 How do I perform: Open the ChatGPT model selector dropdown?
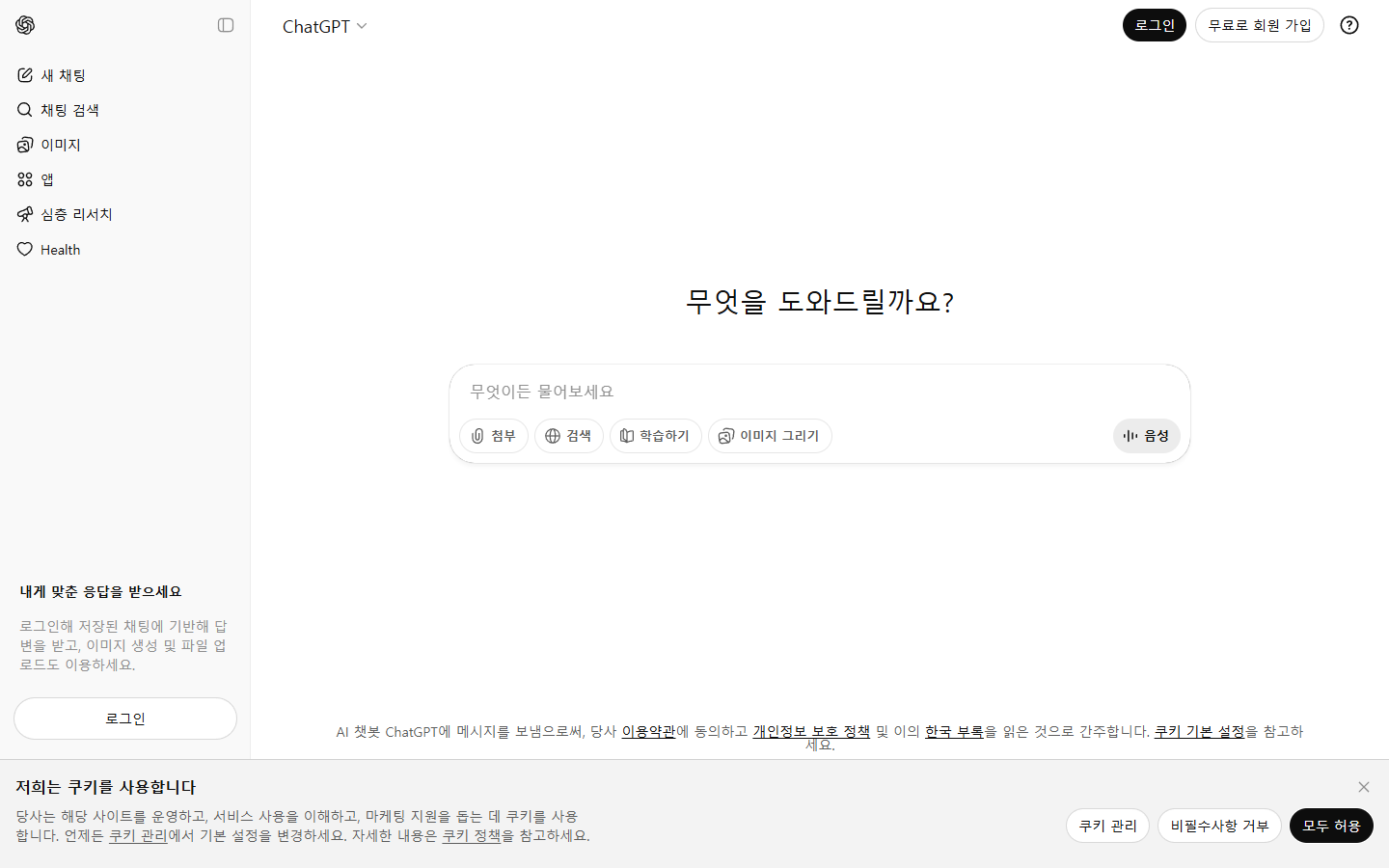point(325,26)
